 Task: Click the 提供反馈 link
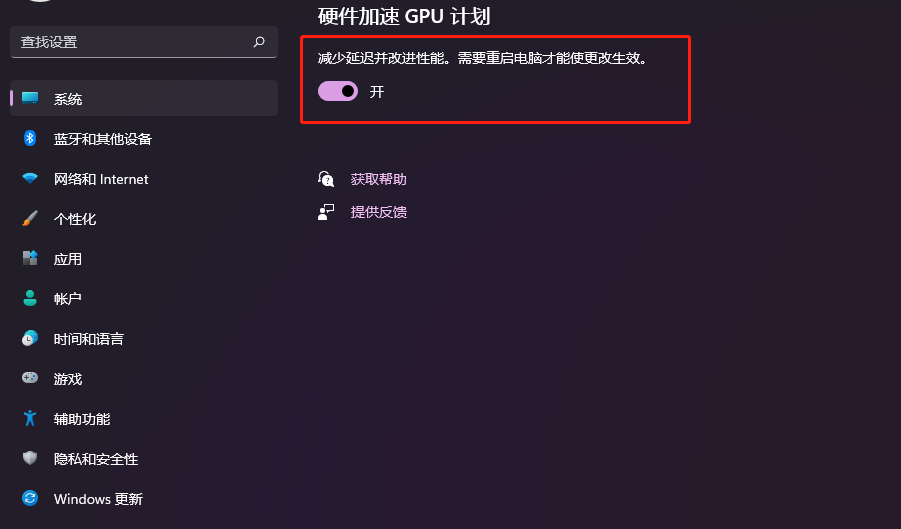click(x=379, y=212)
